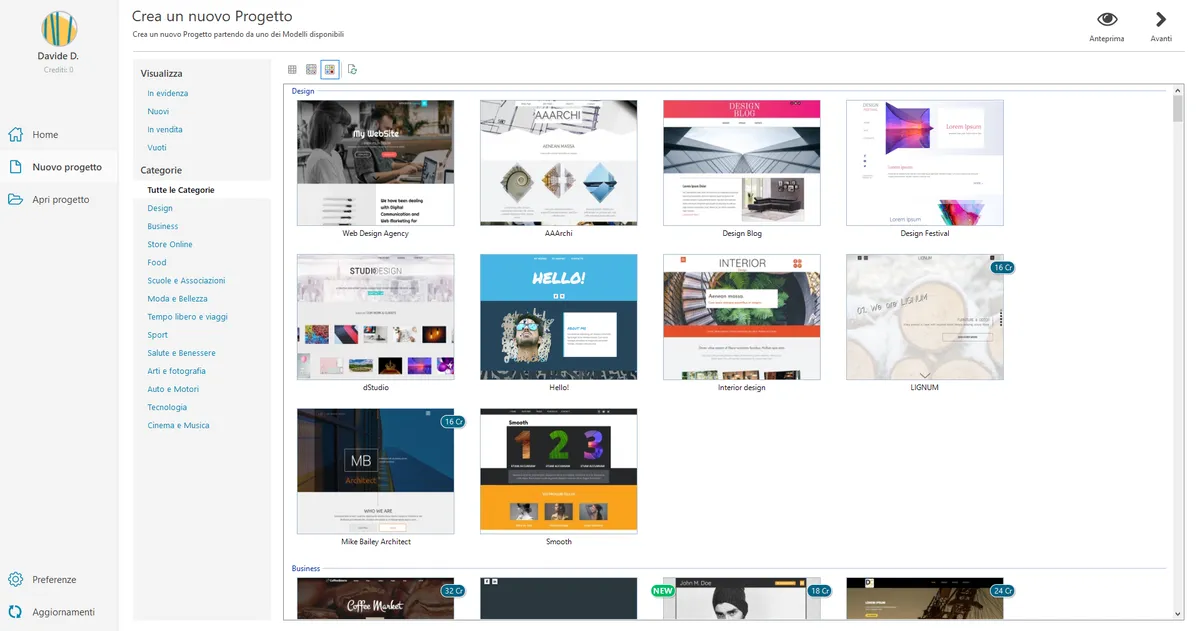Screen dimensions: 1200x631
Task: Select Arti e fotografia category
Action: pos(177,370)
